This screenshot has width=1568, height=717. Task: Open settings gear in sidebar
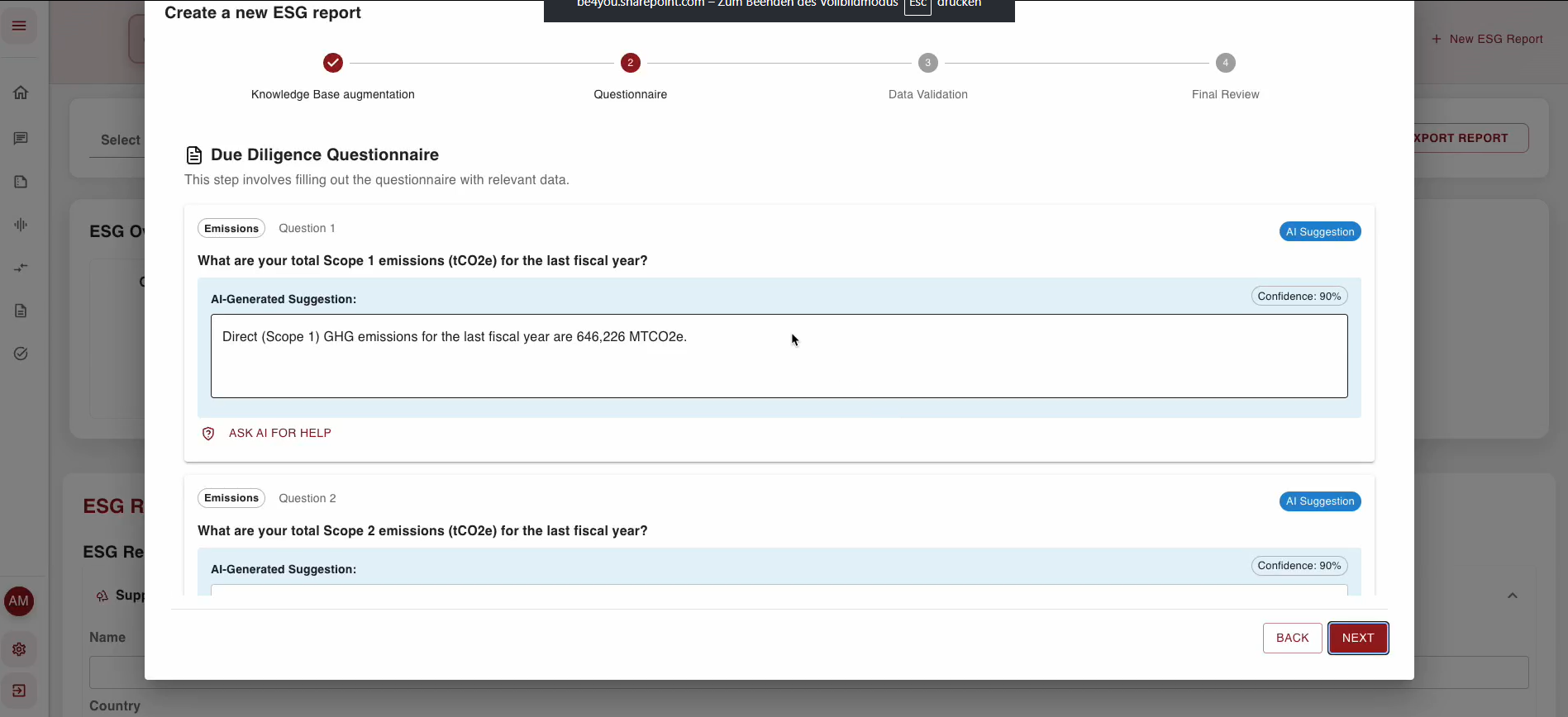[19, 649]
